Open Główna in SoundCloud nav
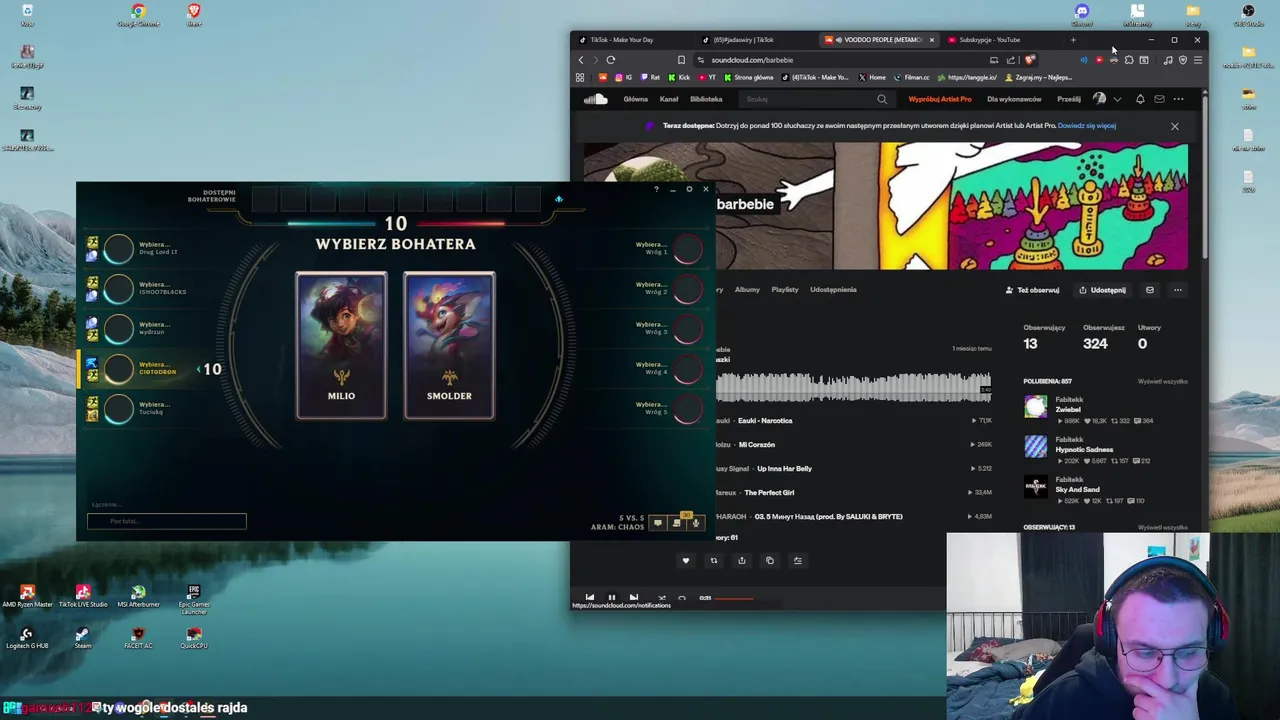This screenshot has height=720, width=1280. [636, 99]
